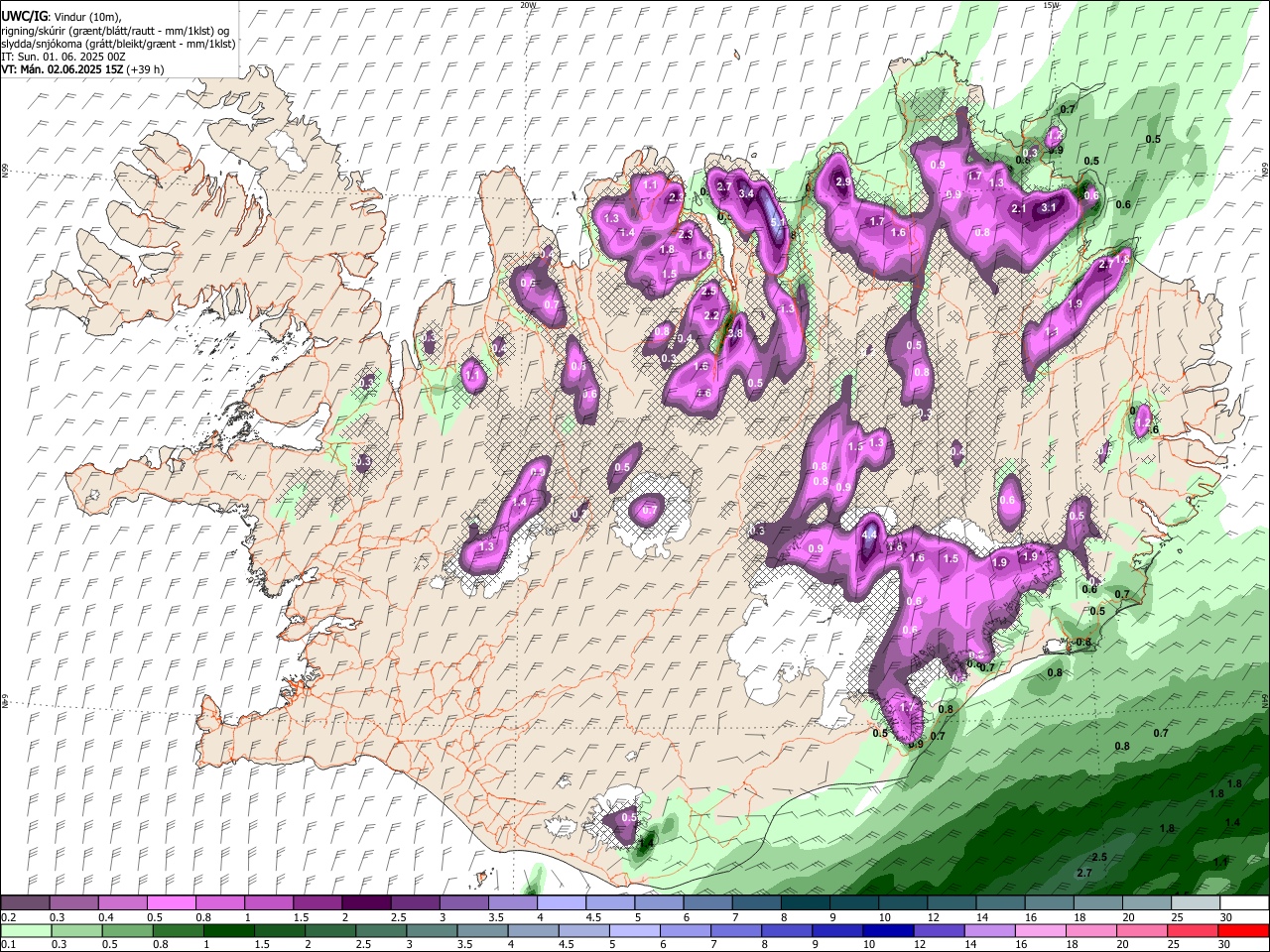Select upper-scale swatch between 0.5 and 0.8
The width and height of the screenshot is (1270, 952).
(171, 903)
